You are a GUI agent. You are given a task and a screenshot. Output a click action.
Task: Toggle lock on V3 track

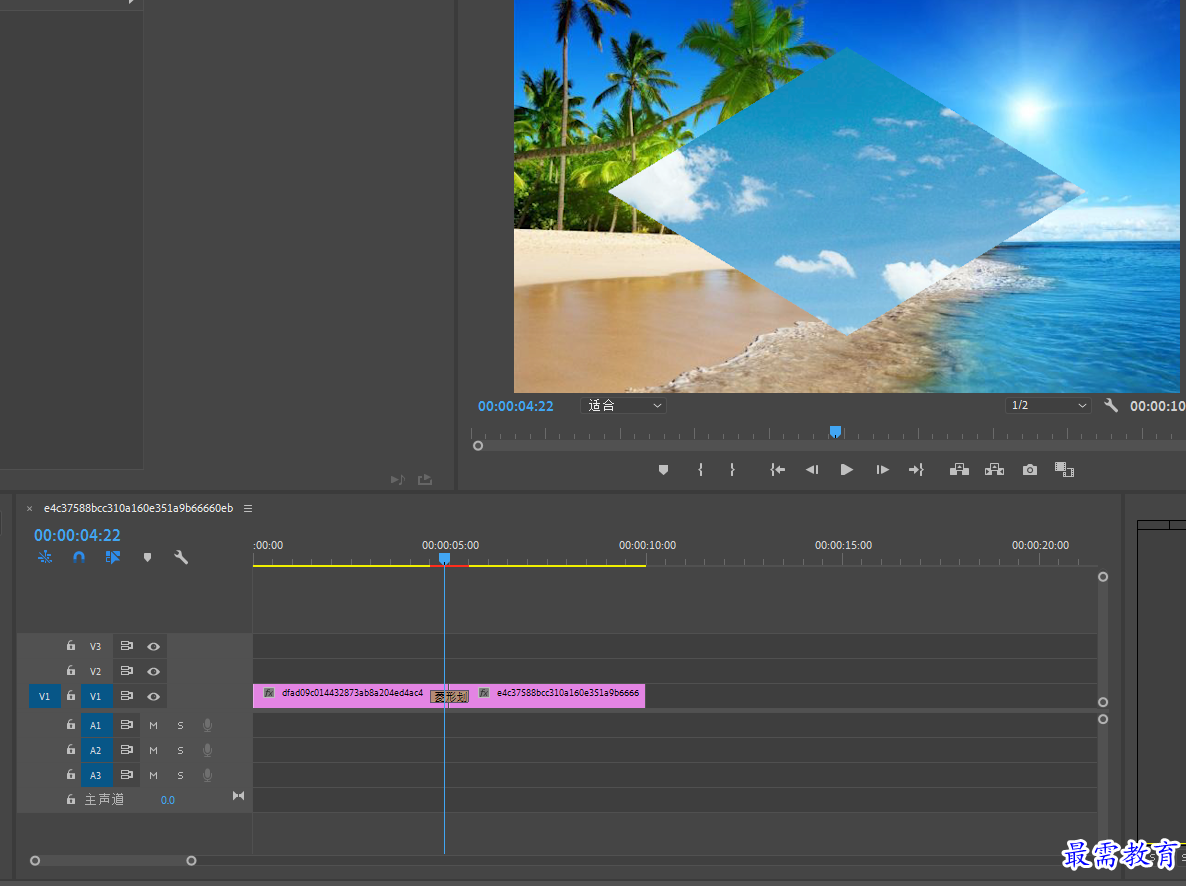[x=70, y=646]
